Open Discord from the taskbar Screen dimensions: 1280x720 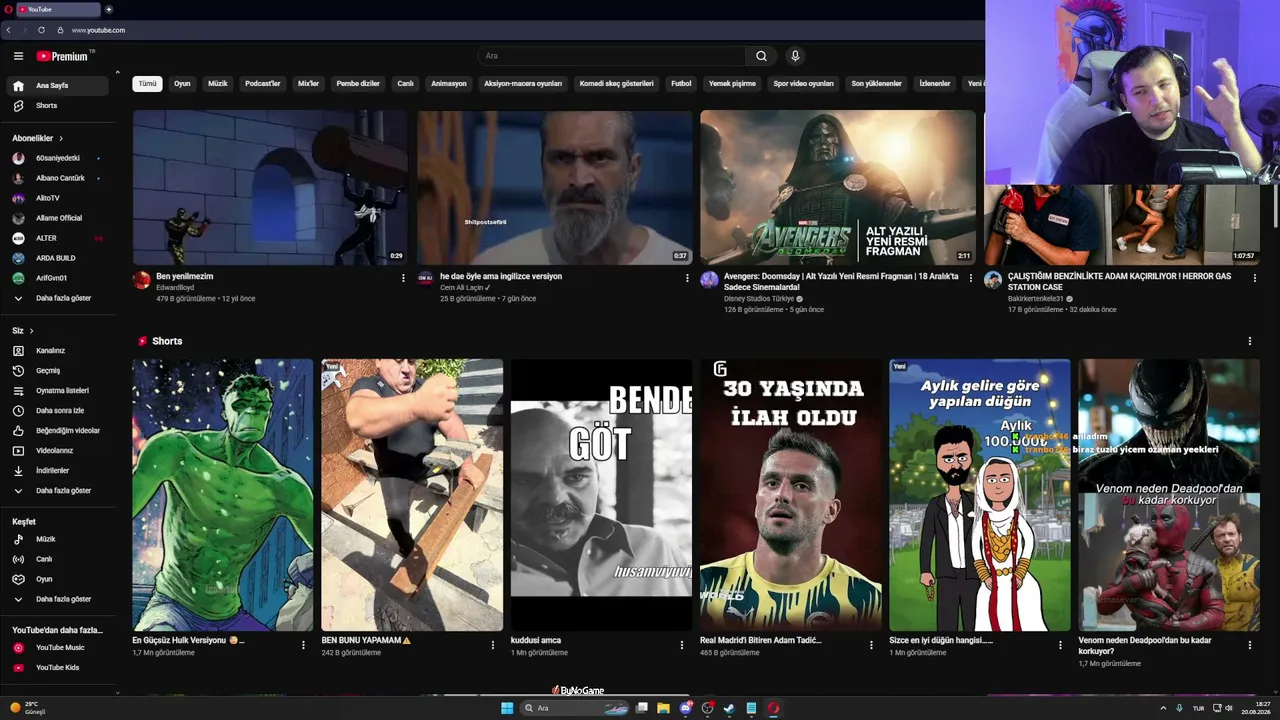tap(685, 708)
